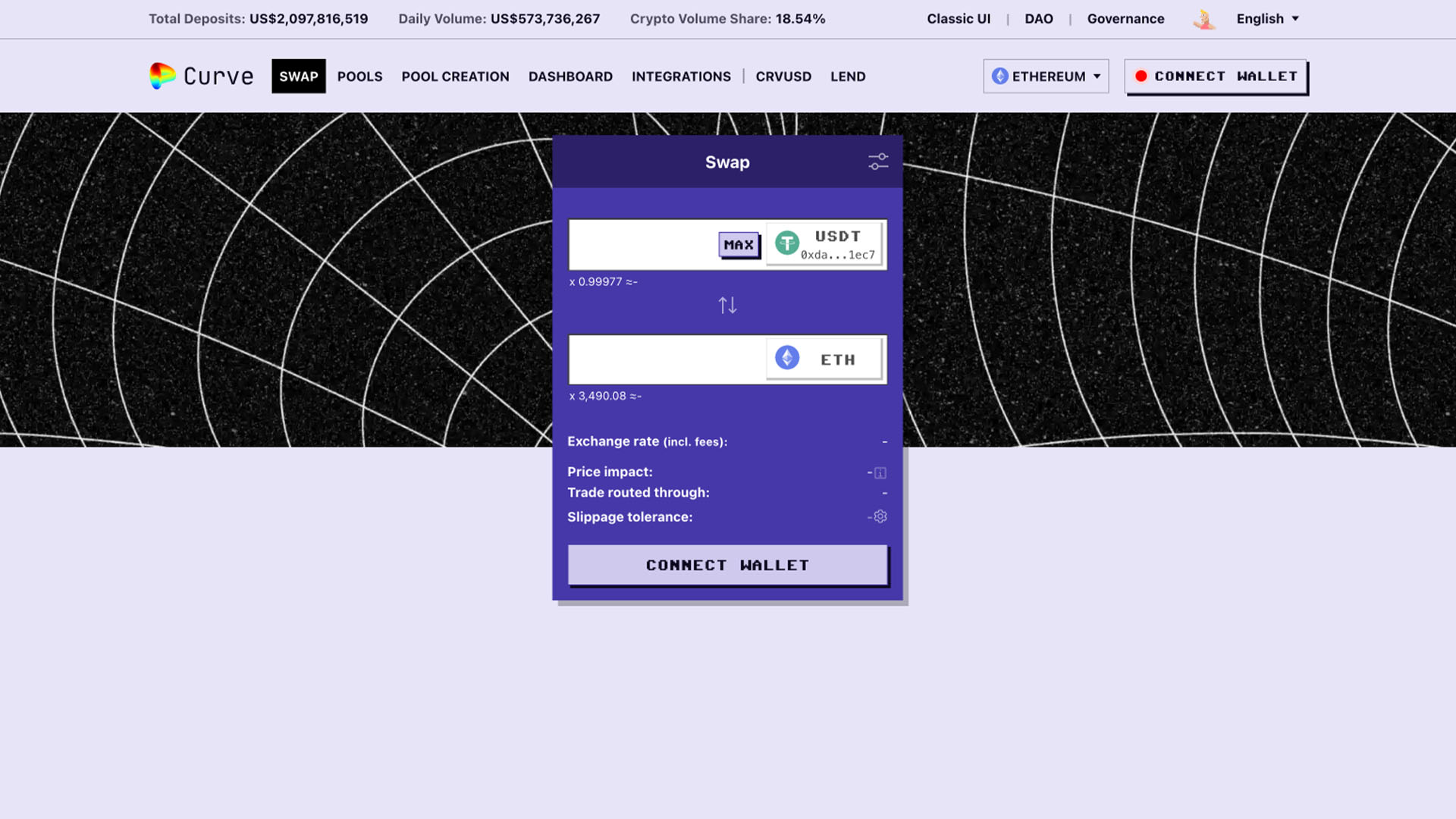Click the Swap panel title
The height and width of the screenshot is (819, 1456).
pyautogui.click(x=727, y=162)
